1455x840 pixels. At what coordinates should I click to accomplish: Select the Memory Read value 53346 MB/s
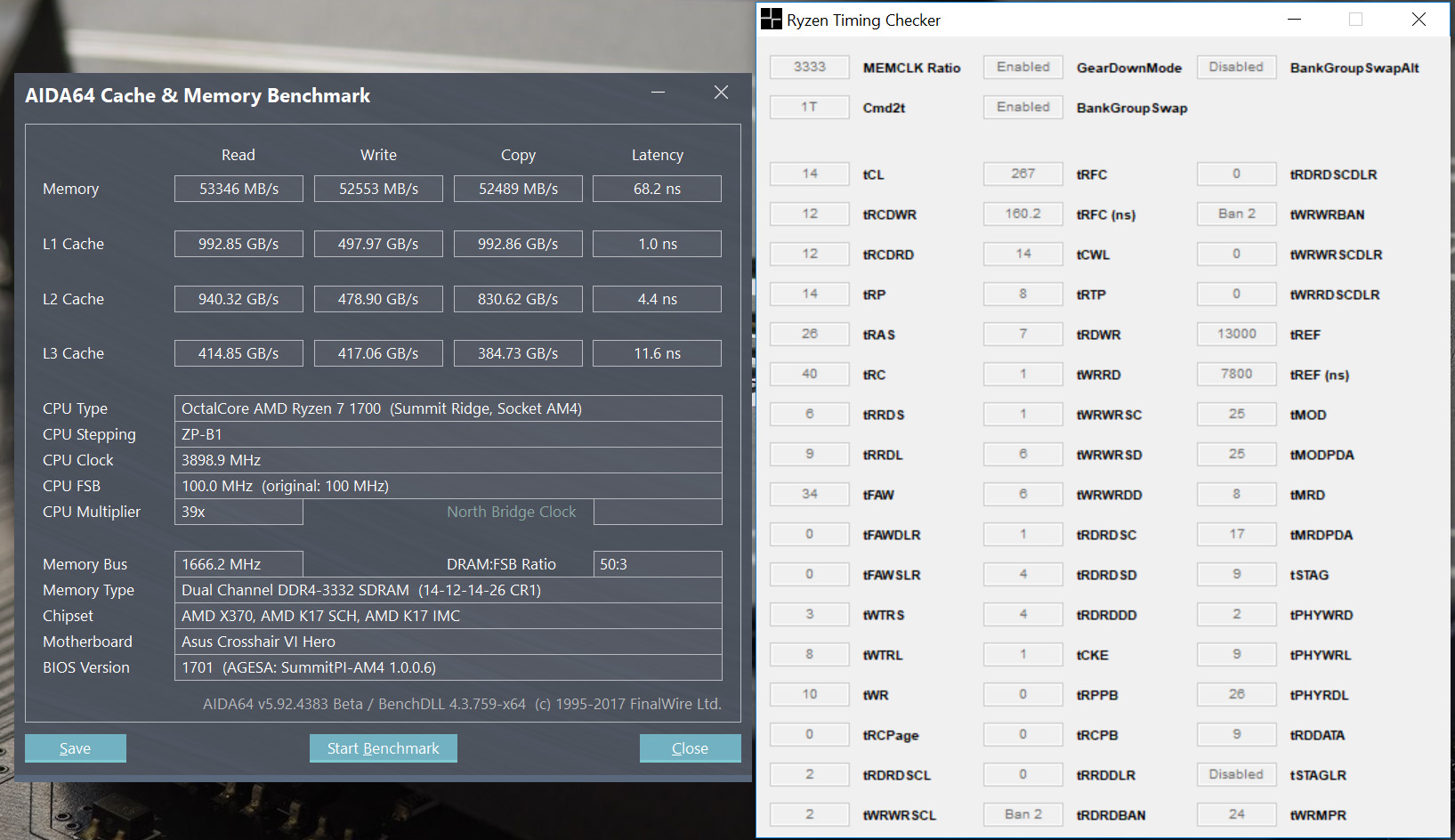pos(238,189)
